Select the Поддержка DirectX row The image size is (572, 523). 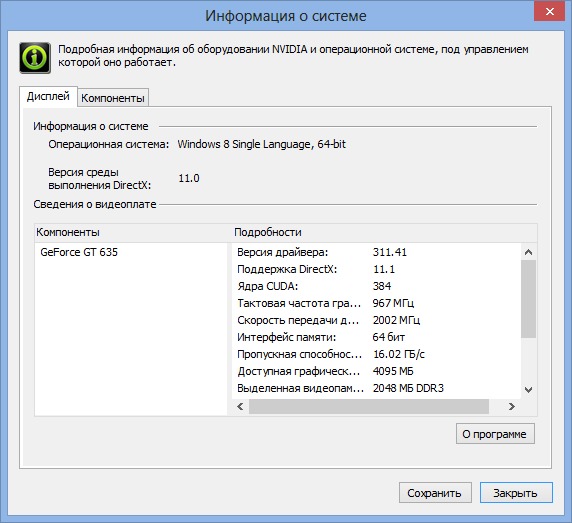tap(376, 269)
